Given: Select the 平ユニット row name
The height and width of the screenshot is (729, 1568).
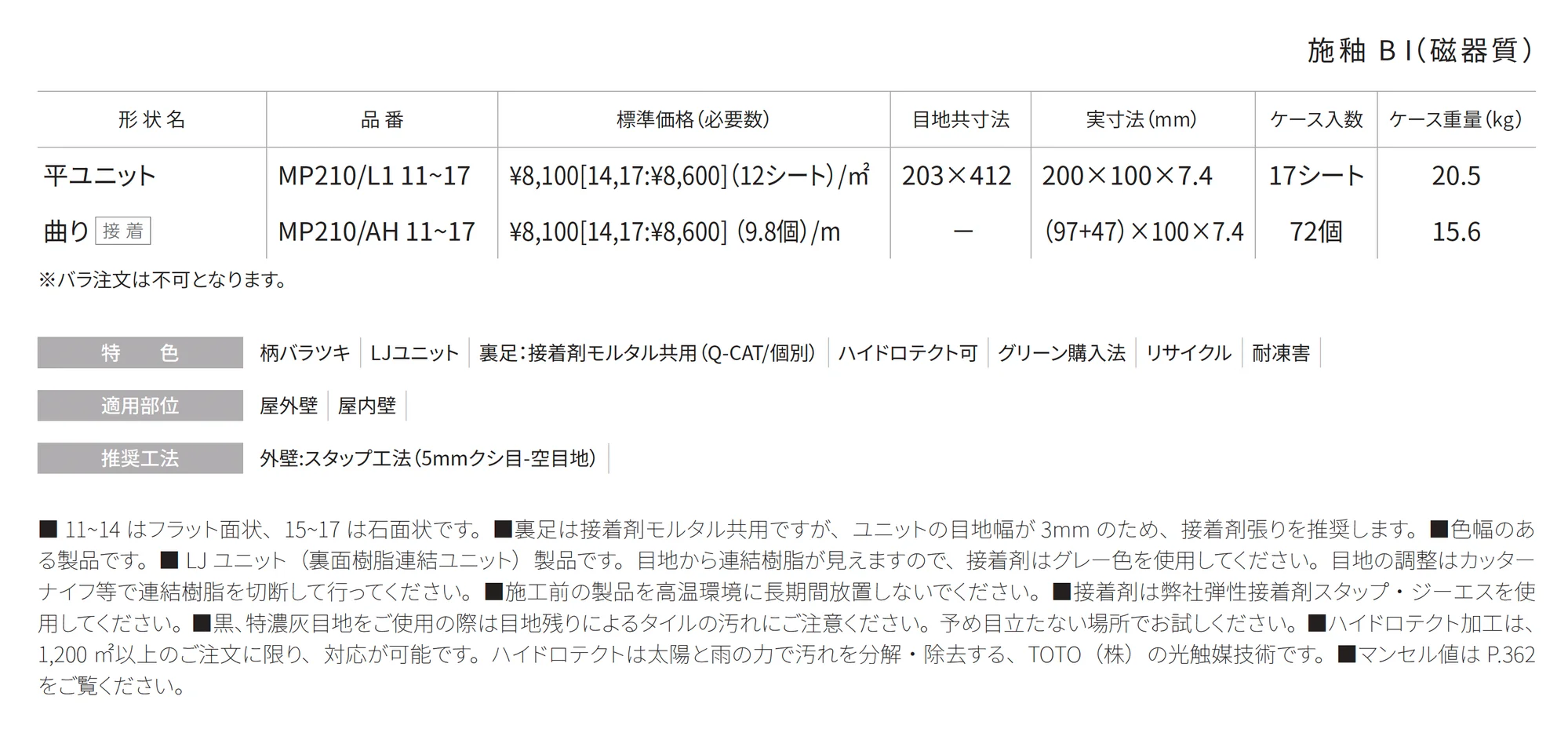Looking at the screenshot, I should pos(100,175).
